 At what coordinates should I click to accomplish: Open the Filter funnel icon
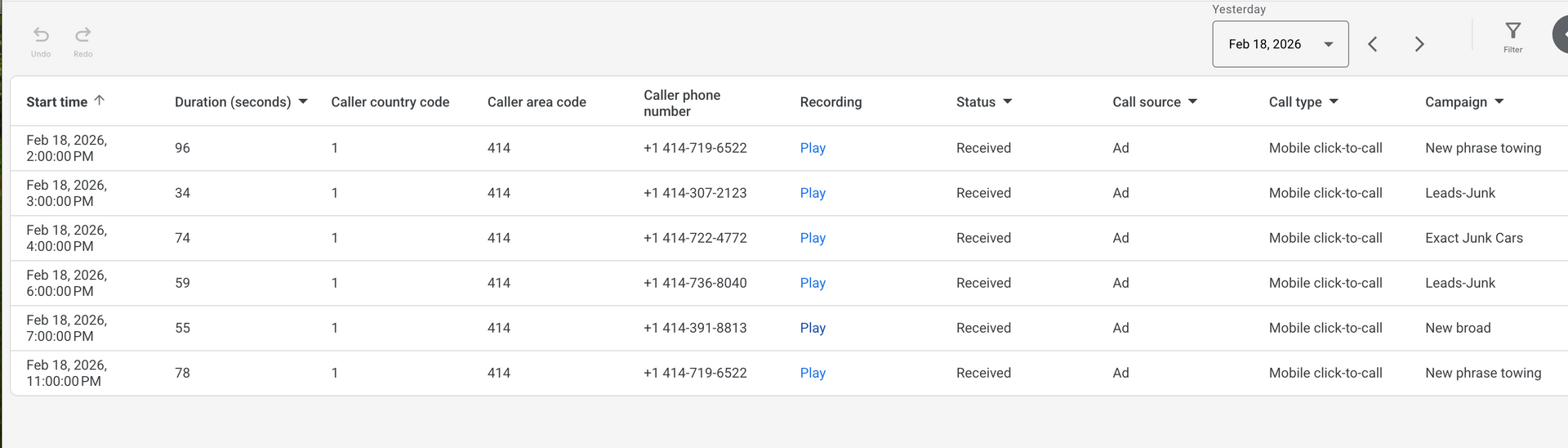pyautogui.click(x=1512, y=31)
